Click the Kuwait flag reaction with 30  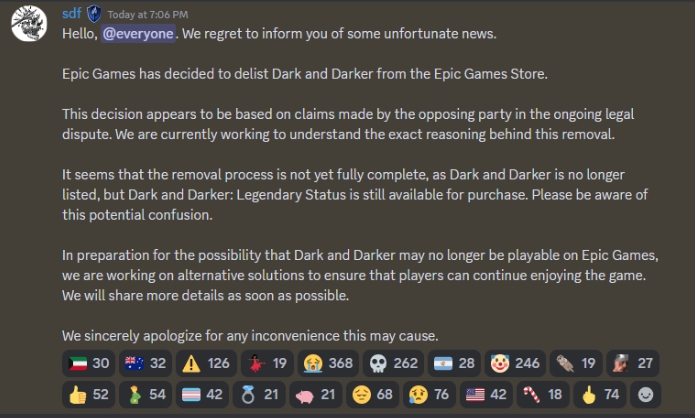pyautogui.click(x=89, y=363)
